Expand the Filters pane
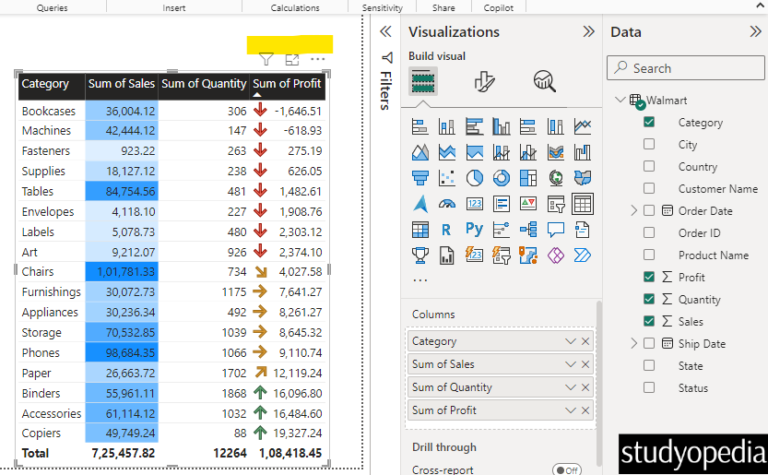 [x=386, y=32]
